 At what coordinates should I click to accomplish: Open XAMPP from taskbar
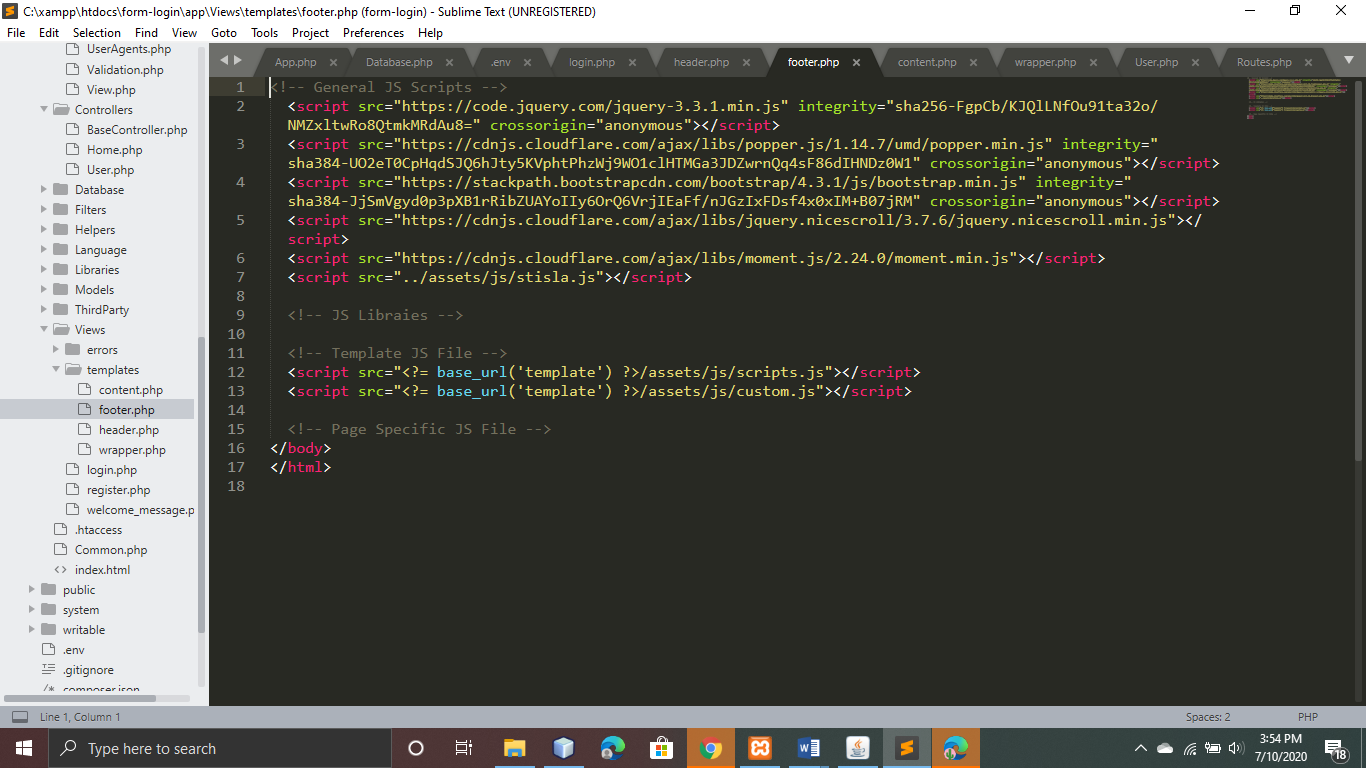click(x=760, y=748)
